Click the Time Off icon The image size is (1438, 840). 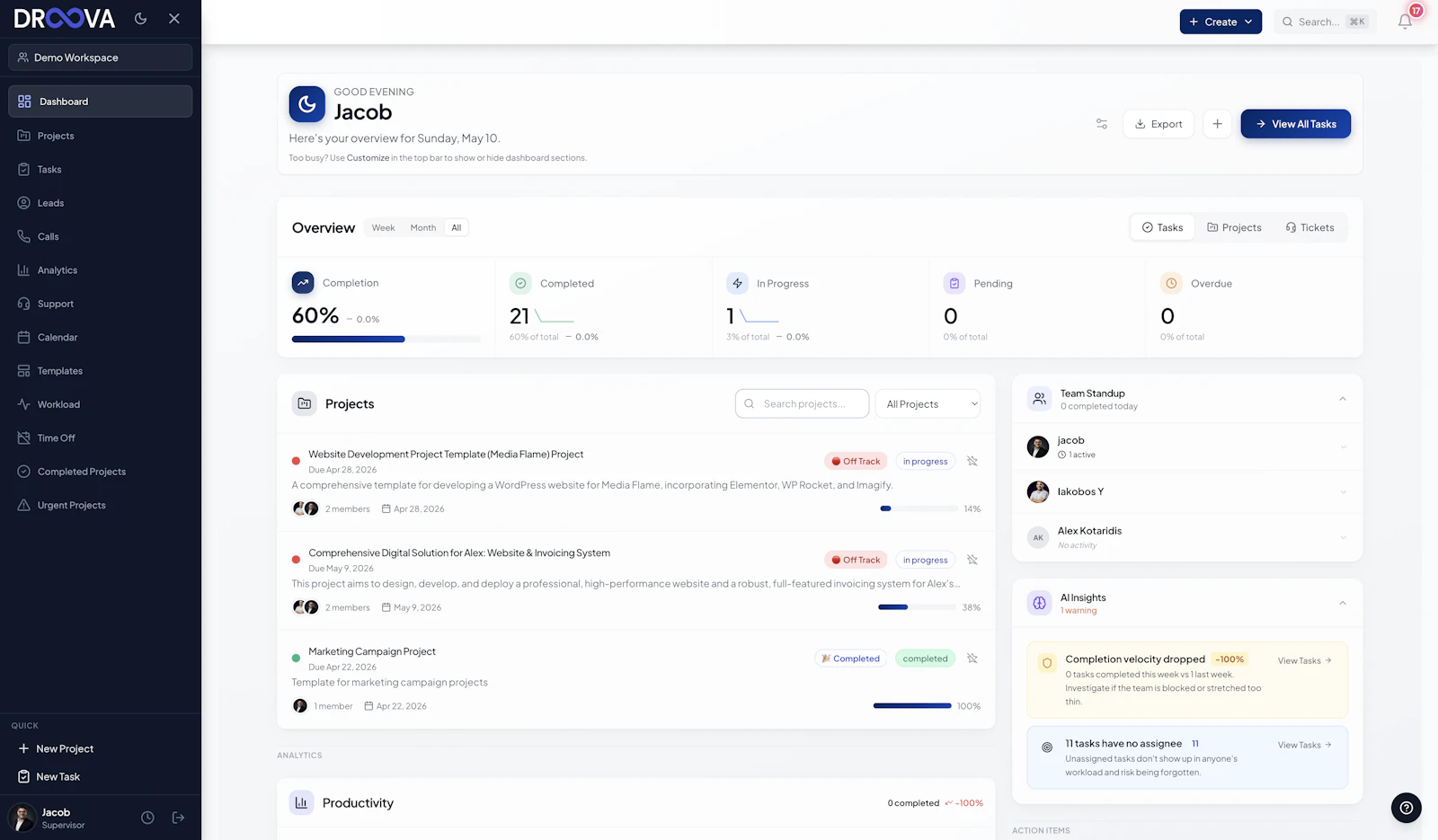click(x=24, y=438)
